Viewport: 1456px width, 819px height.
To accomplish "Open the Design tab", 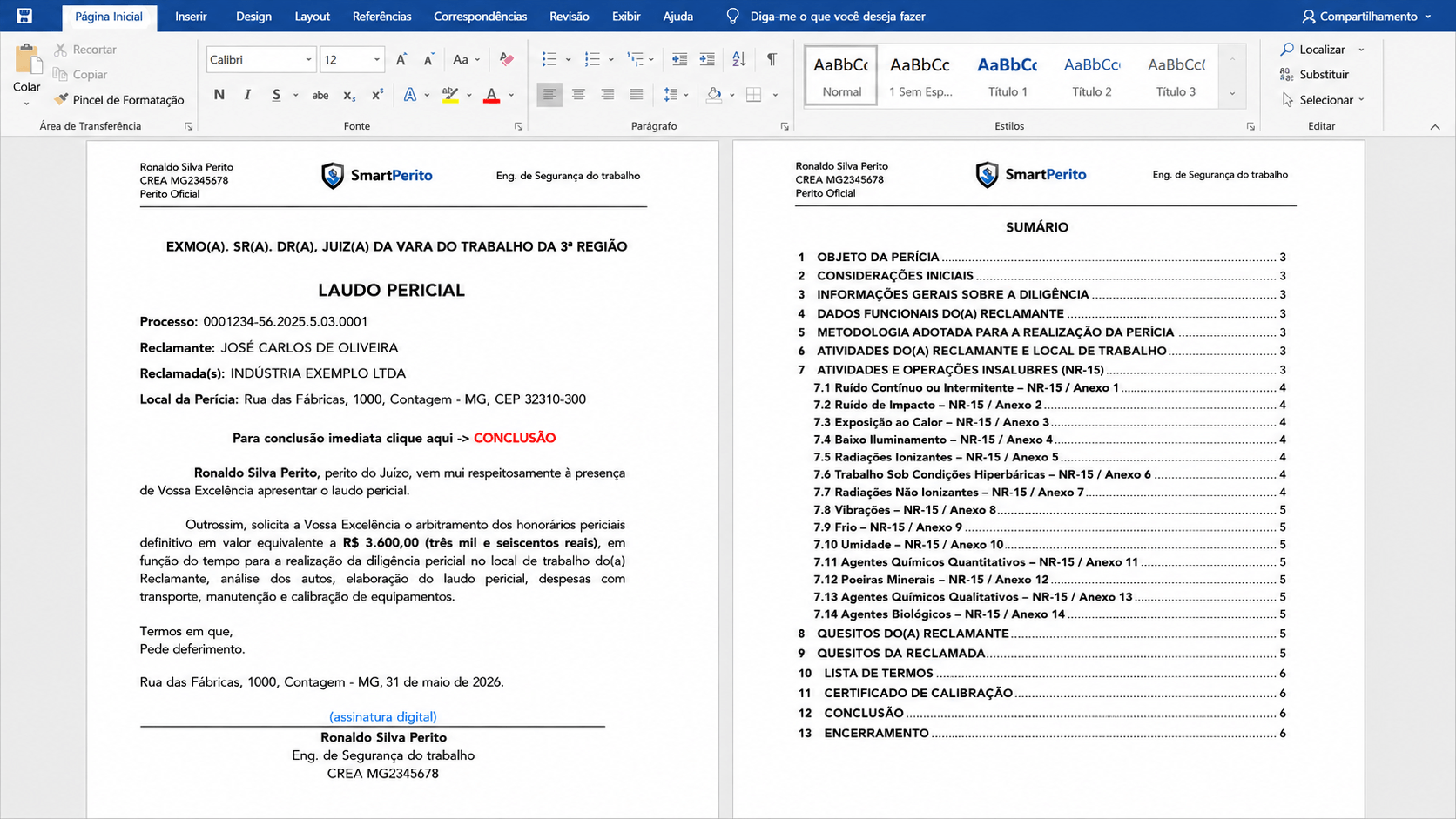I will [253, 17].
